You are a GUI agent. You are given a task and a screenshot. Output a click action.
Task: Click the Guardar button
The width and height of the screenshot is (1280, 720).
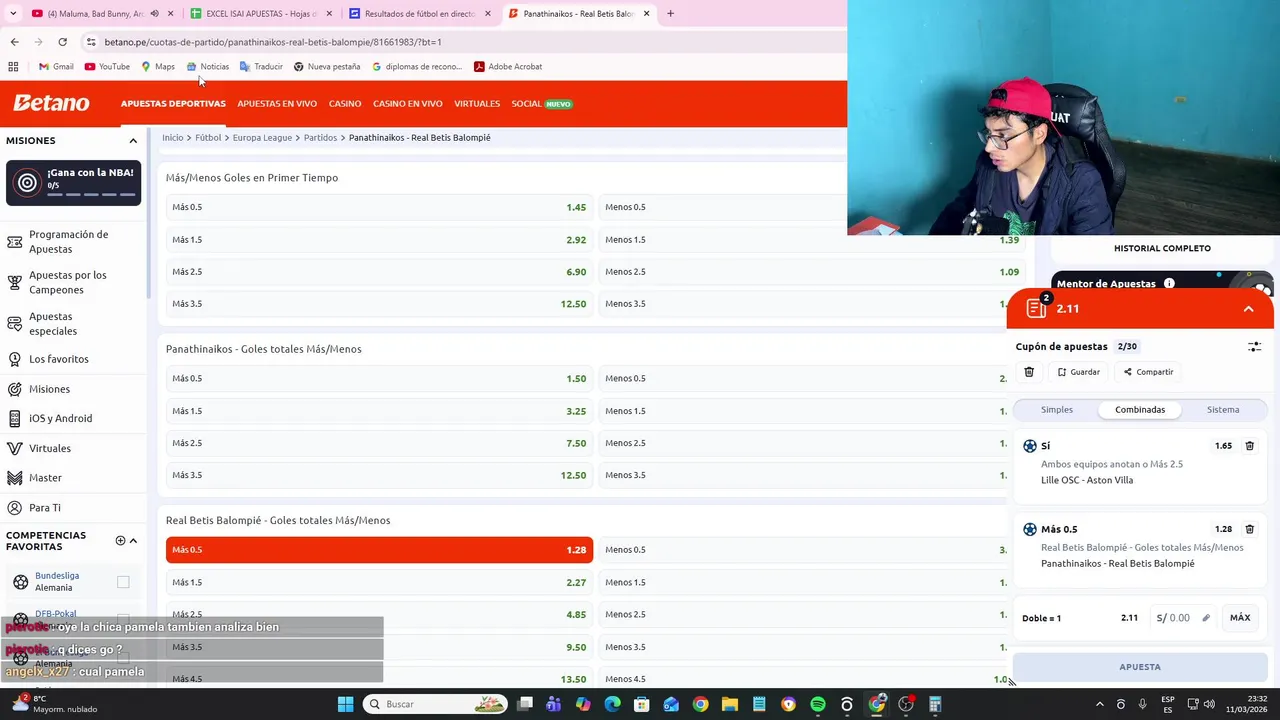pyautogui.click(x=1078, y=372)
